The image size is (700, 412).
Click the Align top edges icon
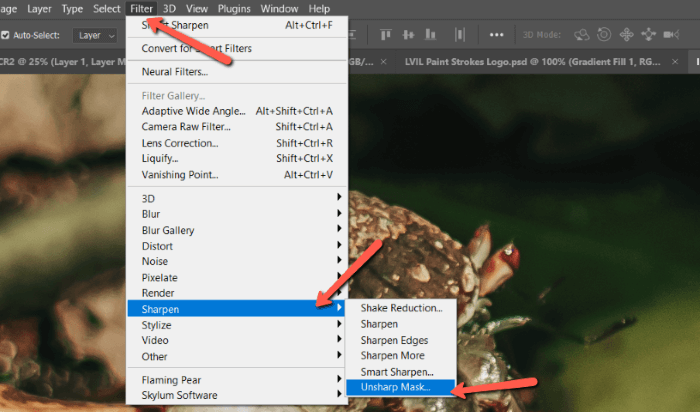tap(386, 34)
